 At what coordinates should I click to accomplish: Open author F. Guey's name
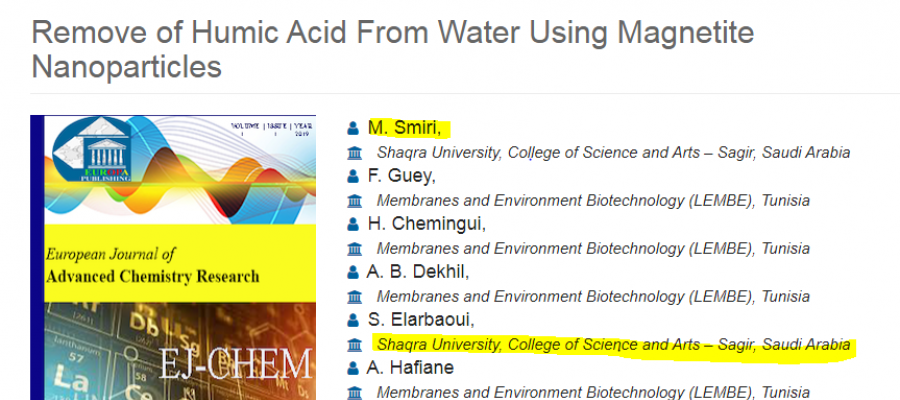(x=402, y=176)
